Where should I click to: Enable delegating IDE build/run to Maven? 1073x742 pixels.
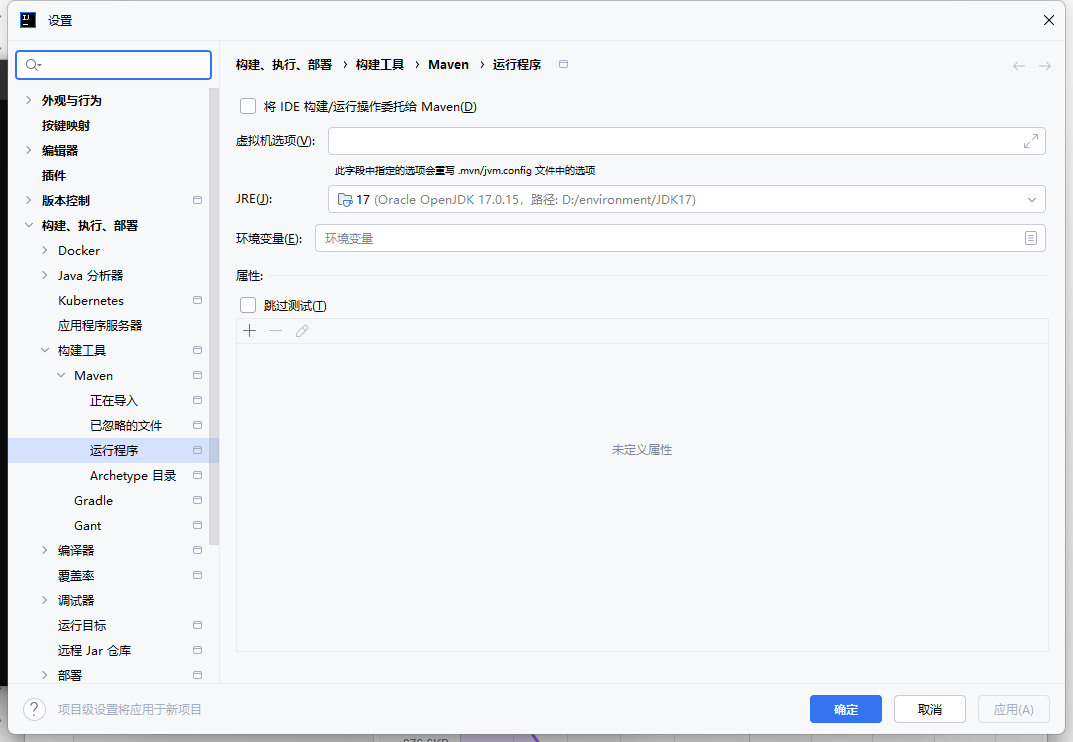pos(248,106)
